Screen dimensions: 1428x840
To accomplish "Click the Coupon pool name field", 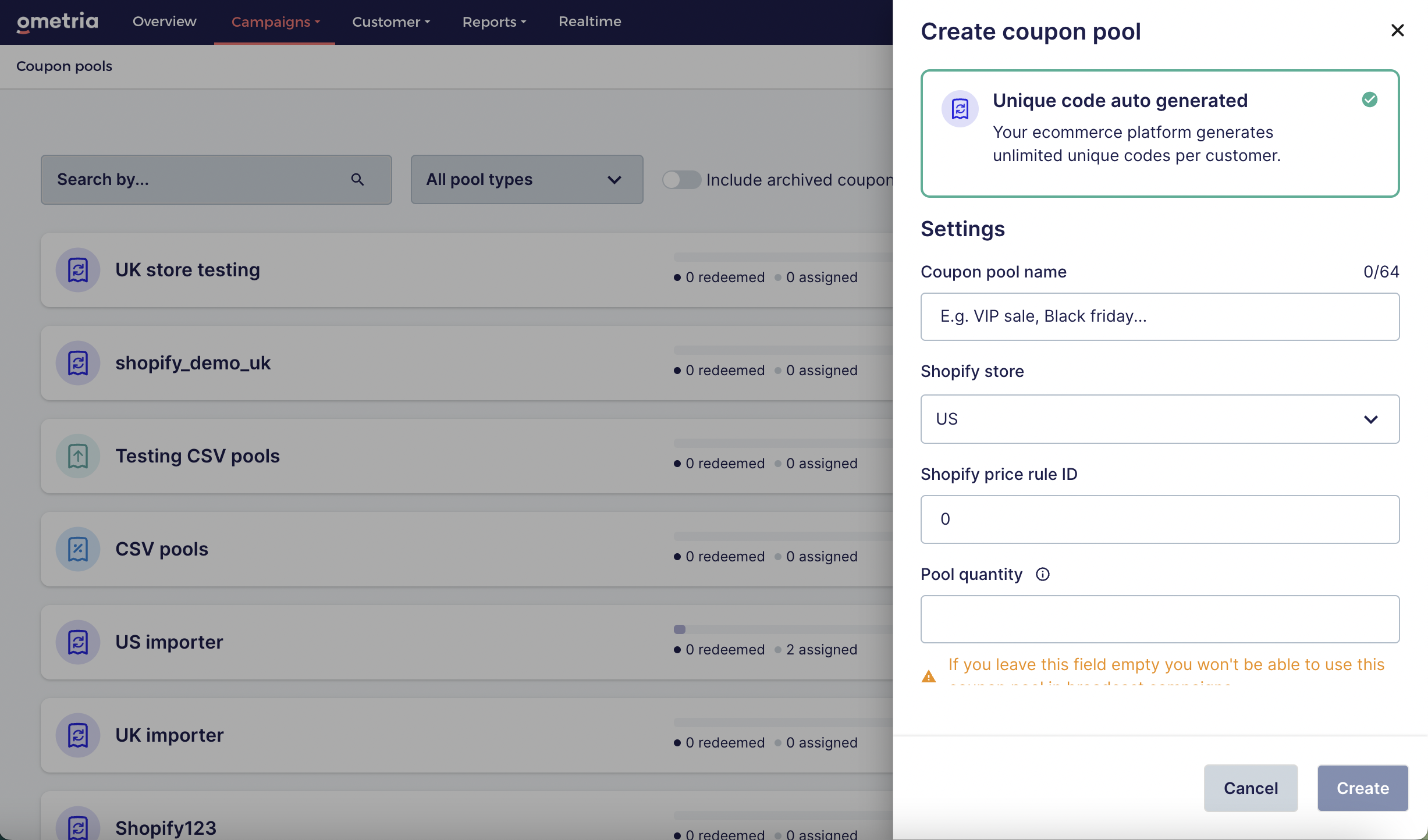I will coord(1160,317).
